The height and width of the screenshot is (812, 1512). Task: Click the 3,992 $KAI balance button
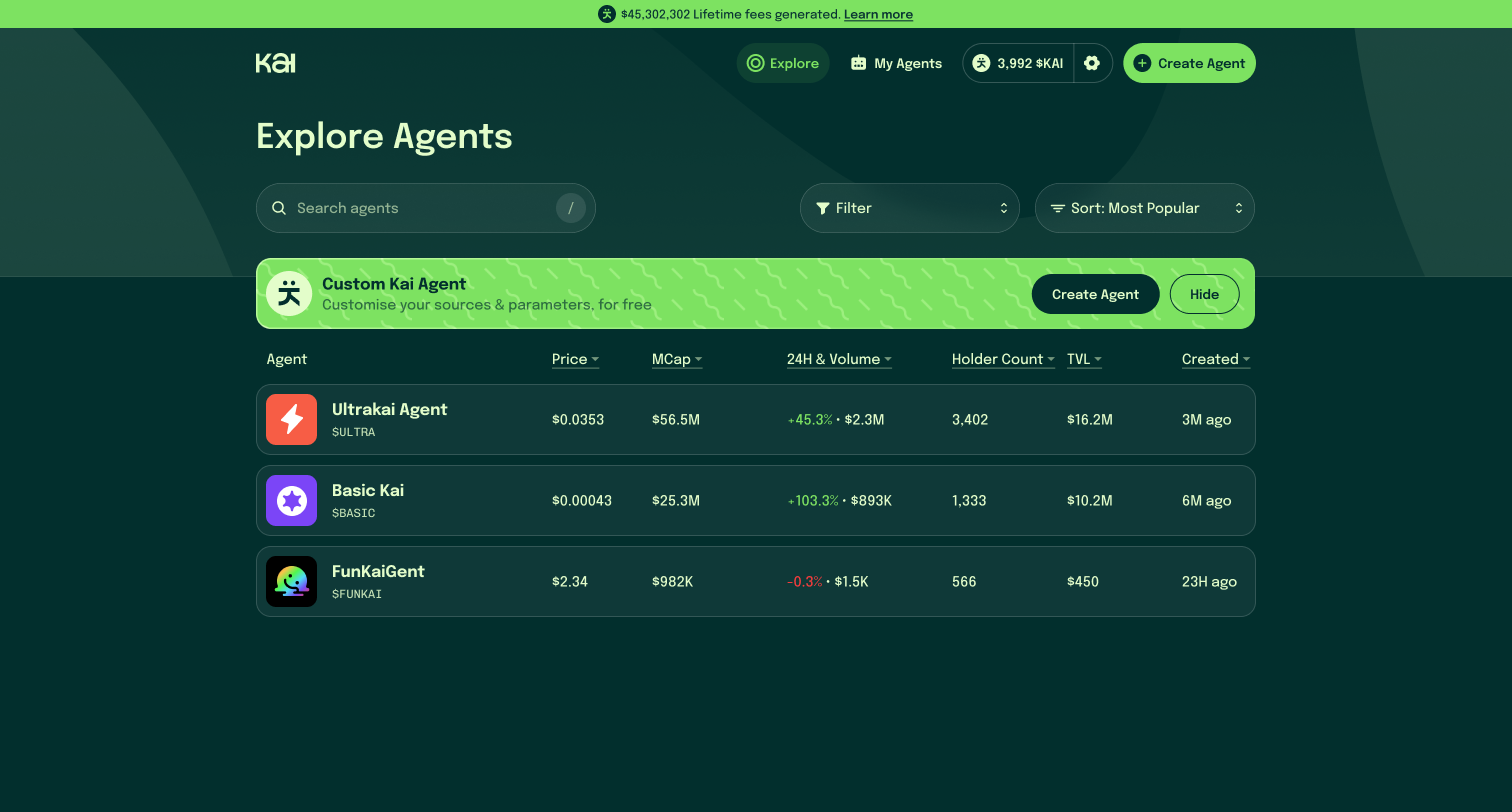(x=1018, y=63)
